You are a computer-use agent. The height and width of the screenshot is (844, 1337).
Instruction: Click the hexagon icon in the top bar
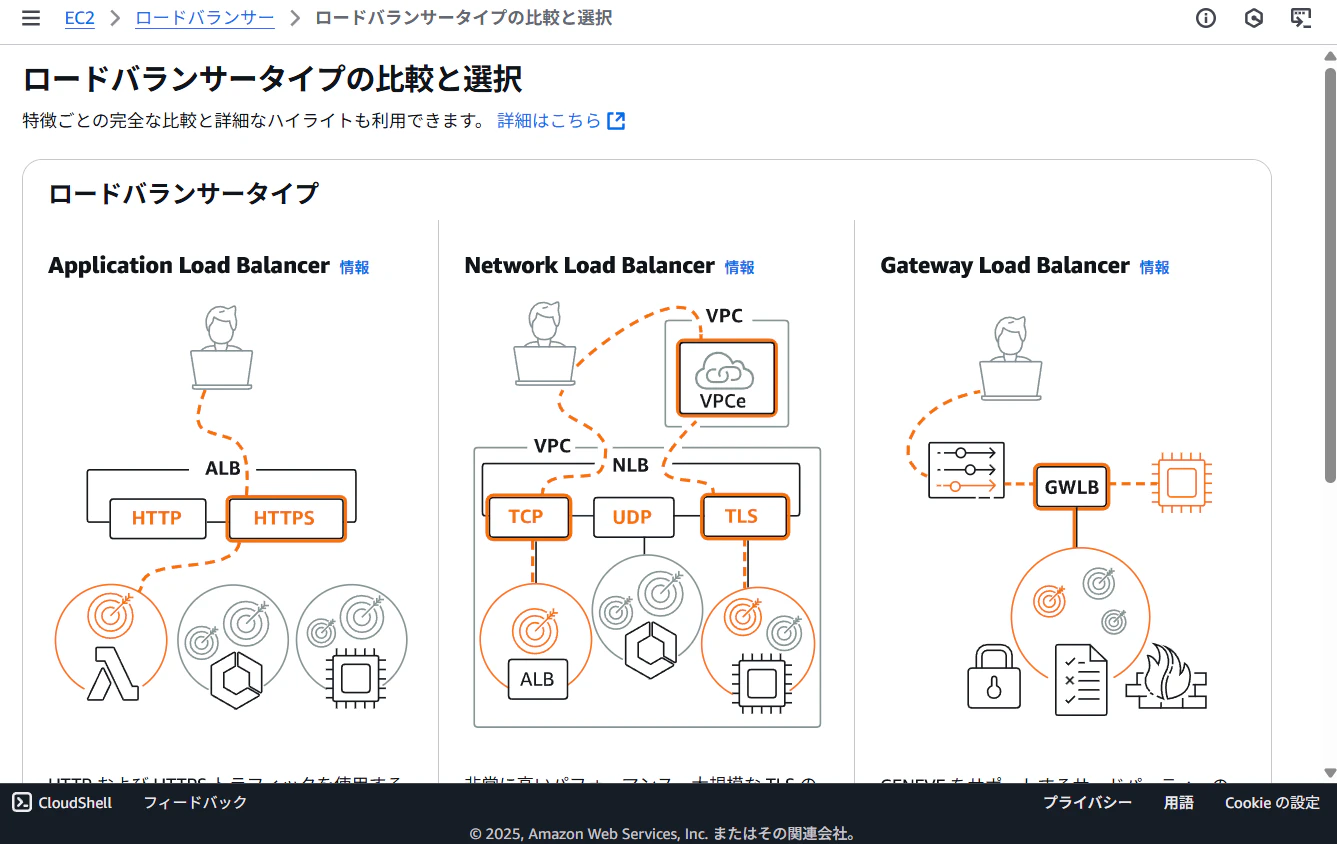pos(1254,18)
